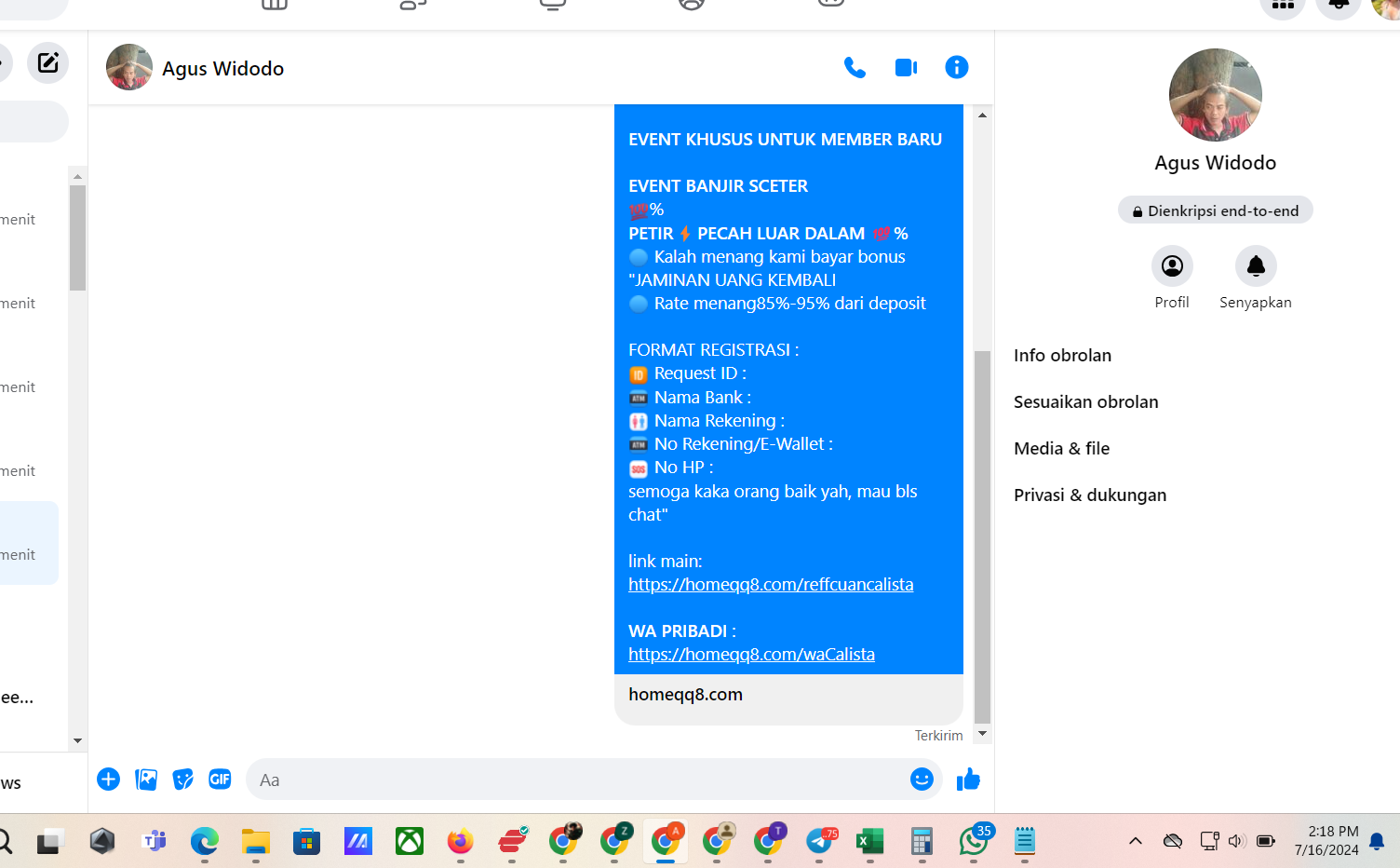
Task: Open the Xbox app from the taskbar
Action: [x=410, y=842]
